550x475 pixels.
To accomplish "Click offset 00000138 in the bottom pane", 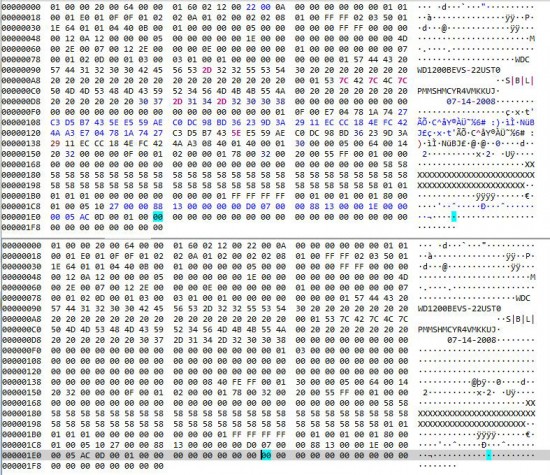I will (x=21, y=382).
